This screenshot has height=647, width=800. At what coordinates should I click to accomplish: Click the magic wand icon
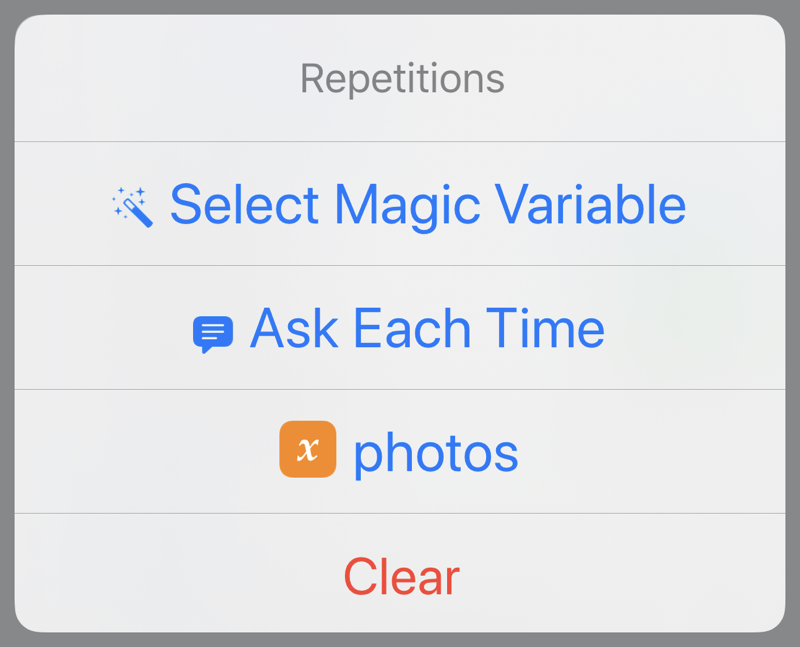coord(133,207)
